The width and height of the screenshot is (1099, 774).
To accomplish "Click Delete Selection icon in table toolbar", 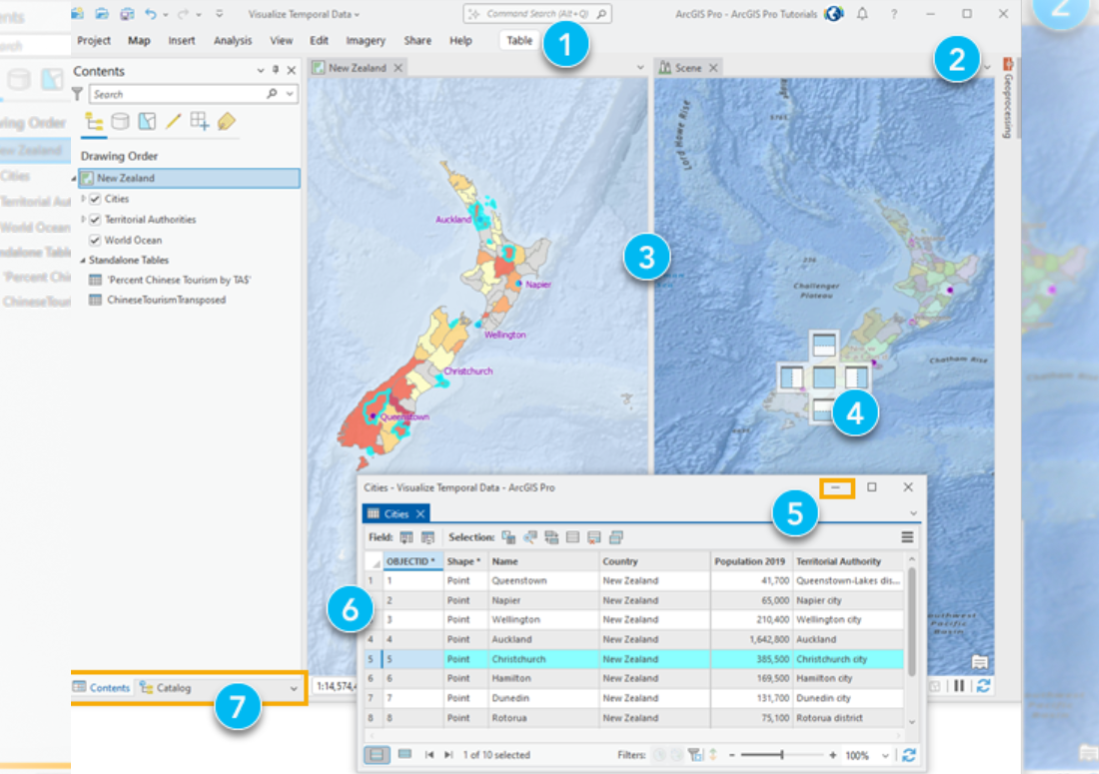I will [594, 537].
